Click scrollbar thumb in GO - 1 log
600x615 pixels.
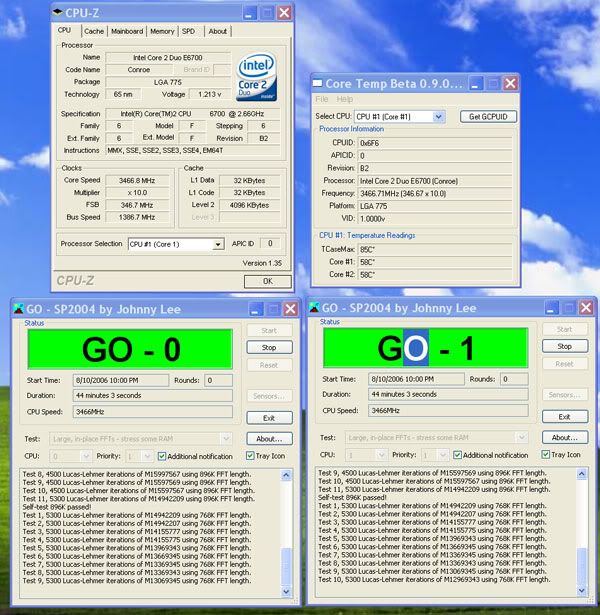(x=582, y=566)
